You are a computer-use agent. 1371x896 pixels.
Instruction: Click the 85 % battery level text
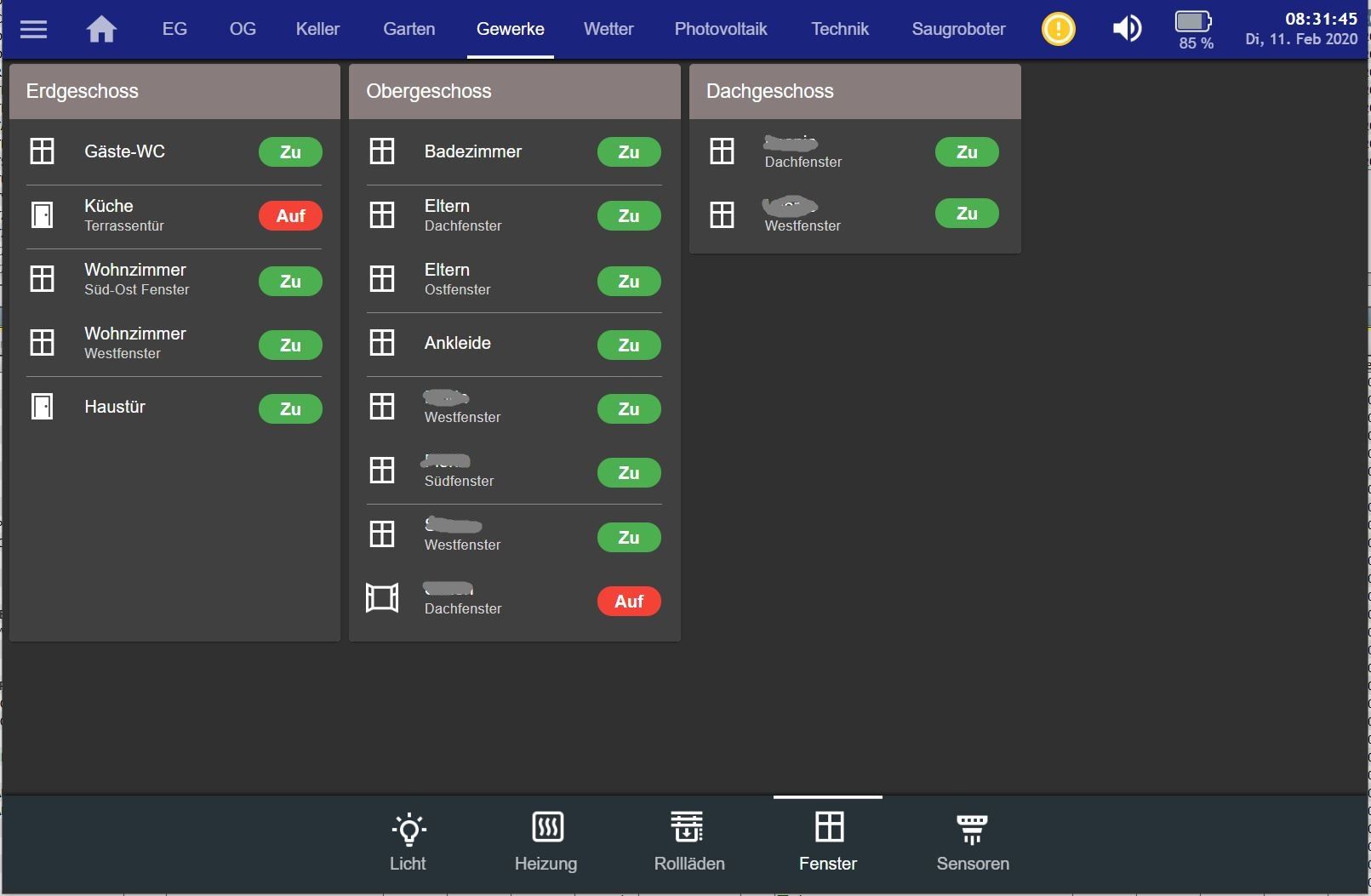[x=1196, y=43]
